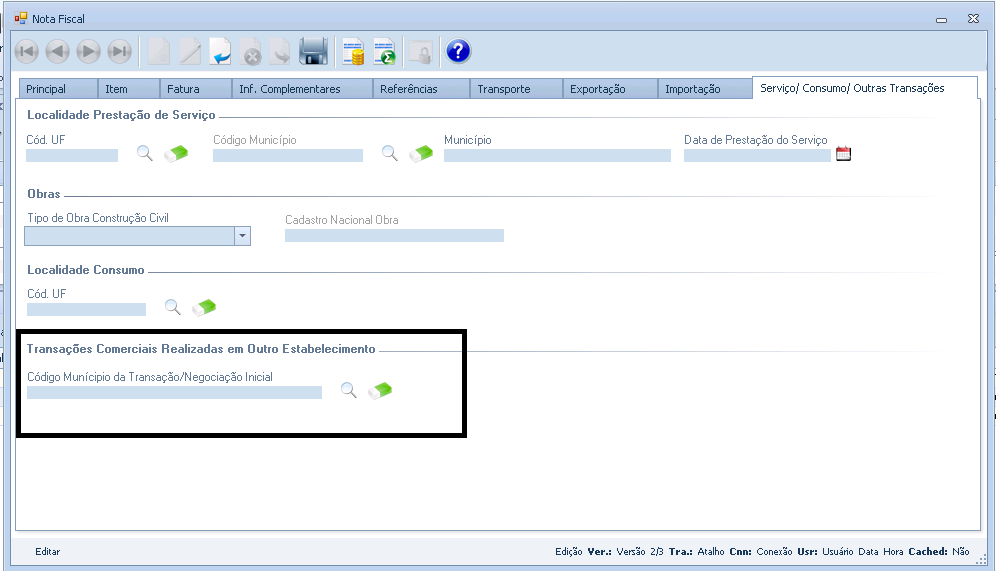Select Serviço/ Consumo/ Outras Transações tab
Screen dimensions: 996x571
(865, 88)
